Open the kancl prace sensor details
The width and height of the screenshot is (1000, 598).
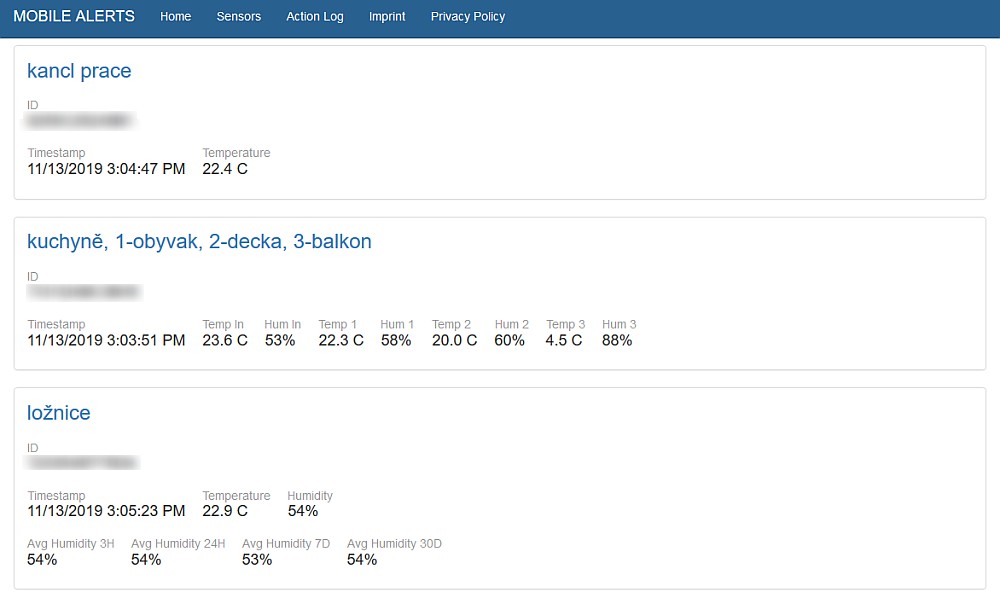coord(79,71)
